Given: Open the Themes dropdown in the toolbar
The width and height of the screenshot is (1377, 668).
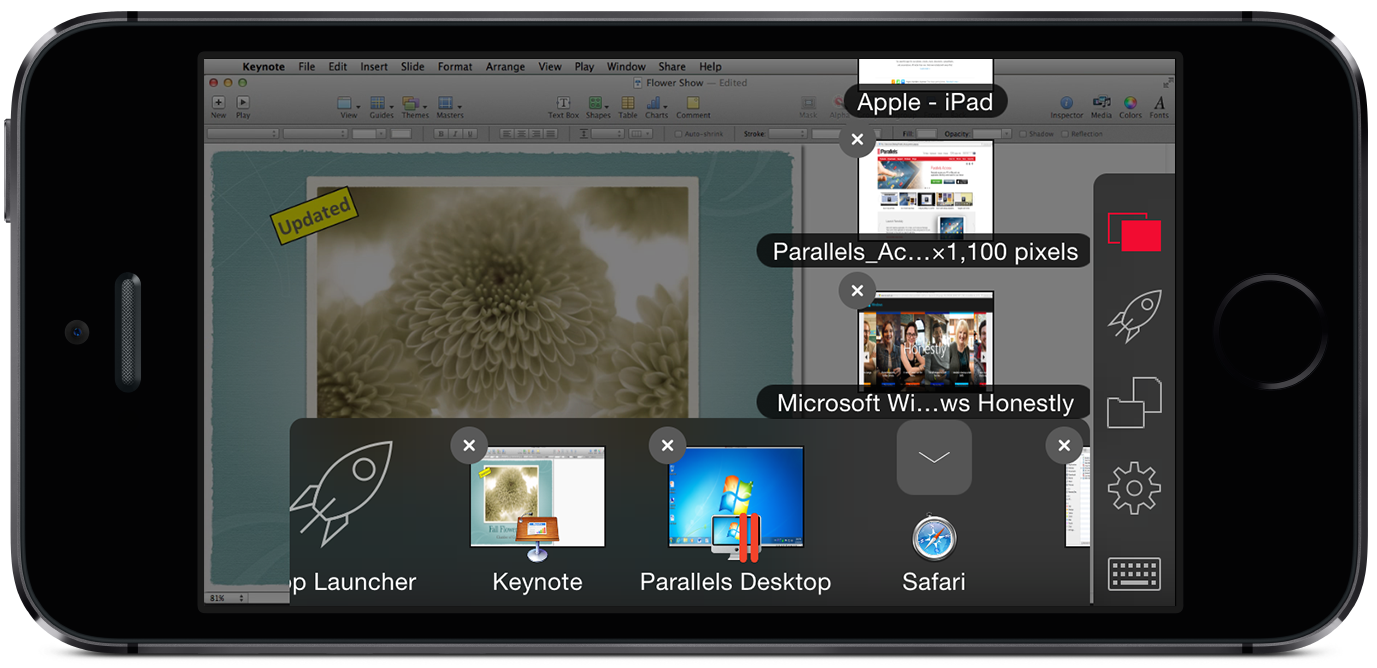Looking at the screenshot, I should [414, 104].
